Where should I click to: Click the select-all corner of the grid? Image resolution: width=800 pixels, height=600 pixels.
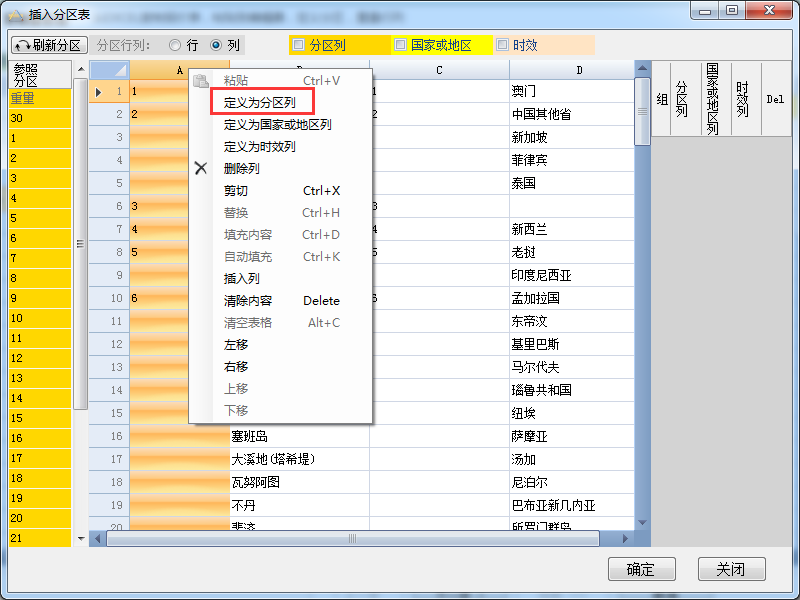(109, 70)
